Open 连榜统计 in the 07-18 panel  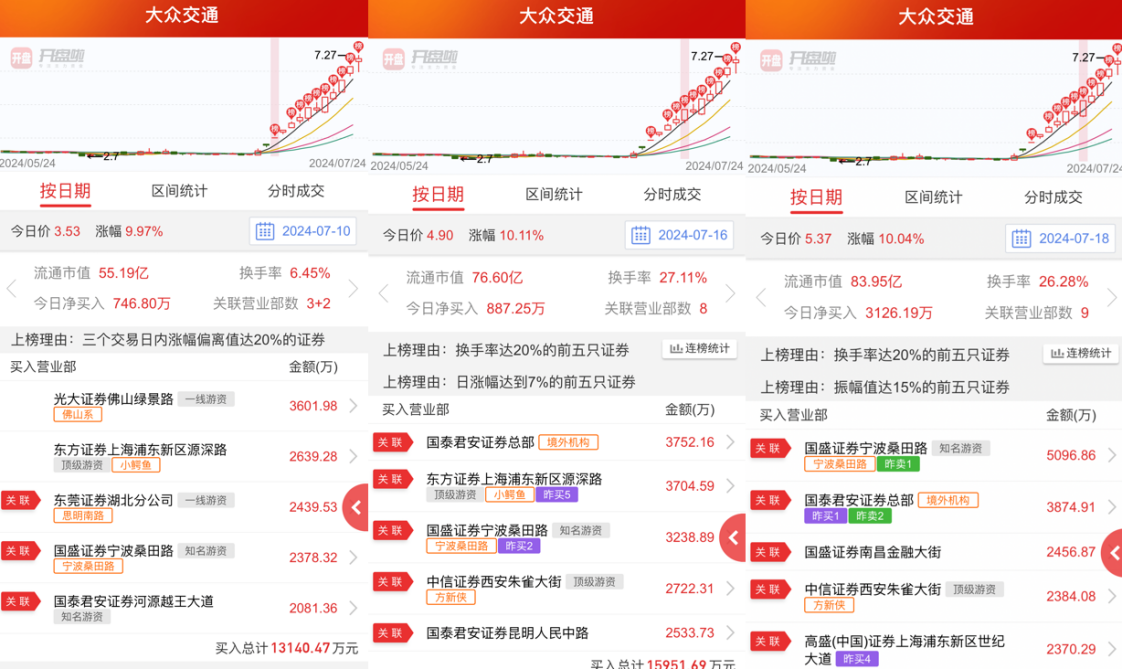click(x=1080, y=353)
